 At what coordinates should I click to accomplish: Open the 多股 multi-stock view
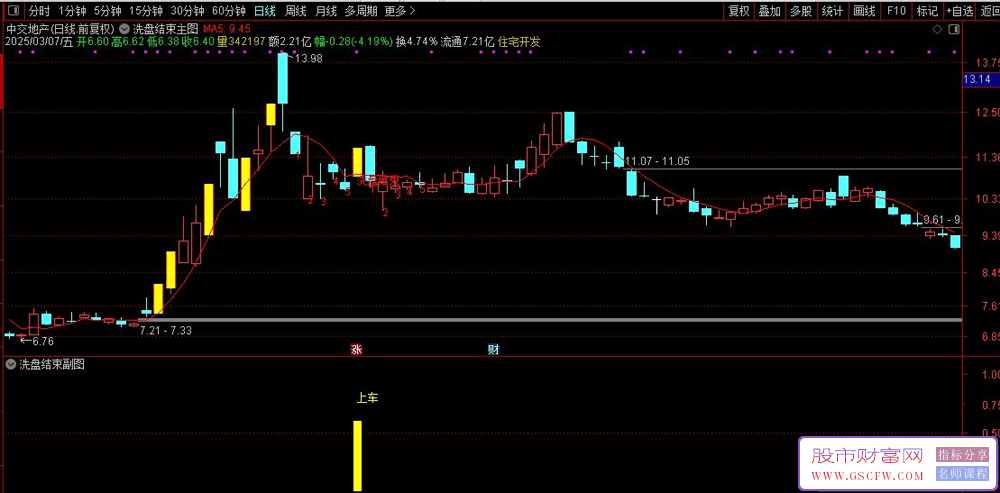(801, 10)
